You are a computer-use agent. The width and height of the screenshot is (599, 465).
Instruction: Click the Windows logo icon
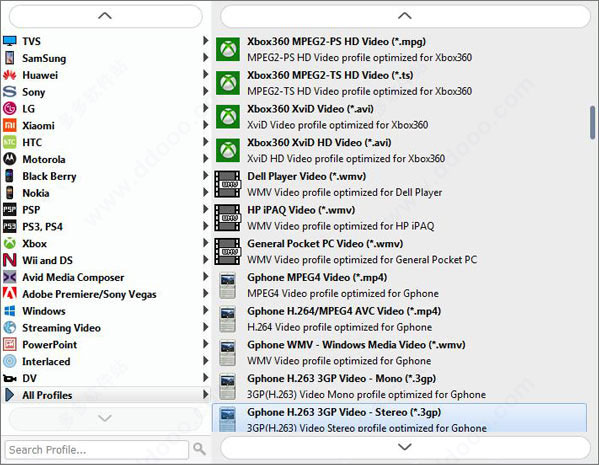(x=10, y=311)
